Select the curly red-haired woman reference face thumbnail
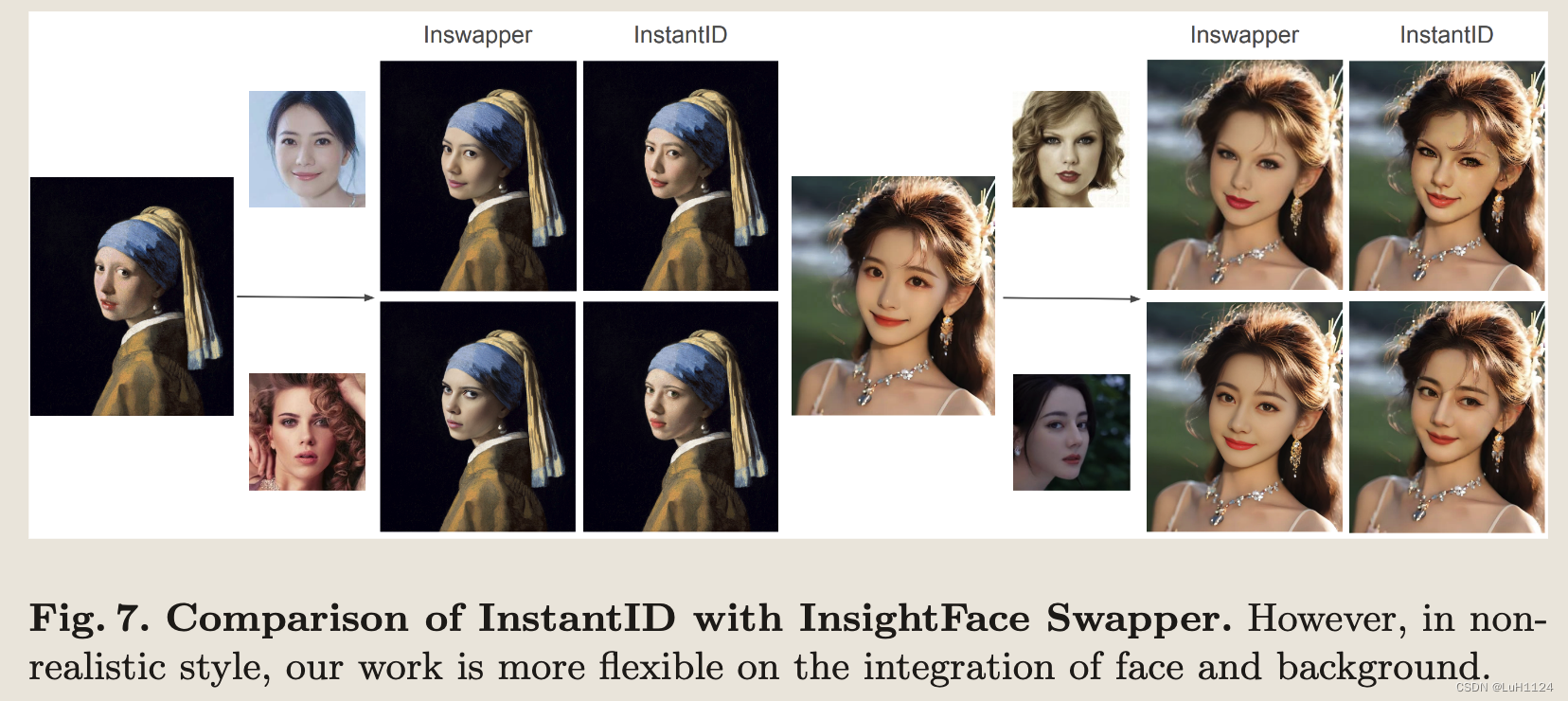Image resolution: width=1568 pixels, height=701 pixels. click(307, 432)
